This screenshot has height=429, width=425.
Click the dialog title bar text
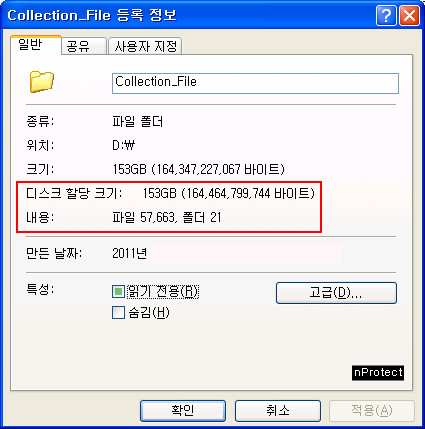[92, 15]
